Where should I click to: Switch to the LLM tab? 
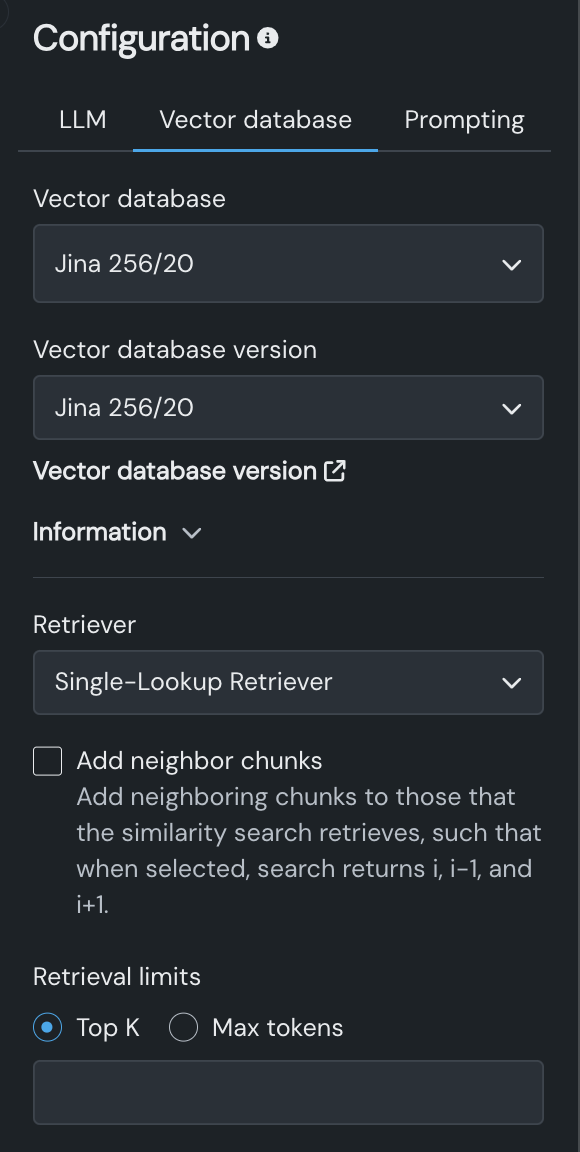point(82,120)
